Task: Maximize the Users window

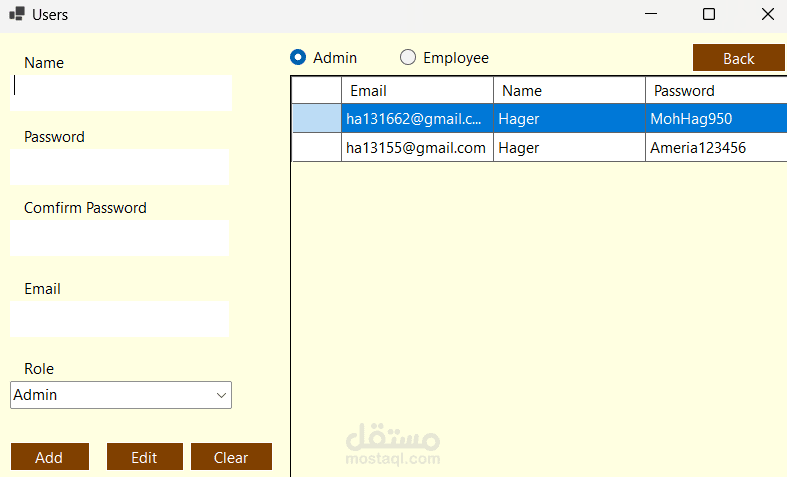Action: [x=709, y=14]
